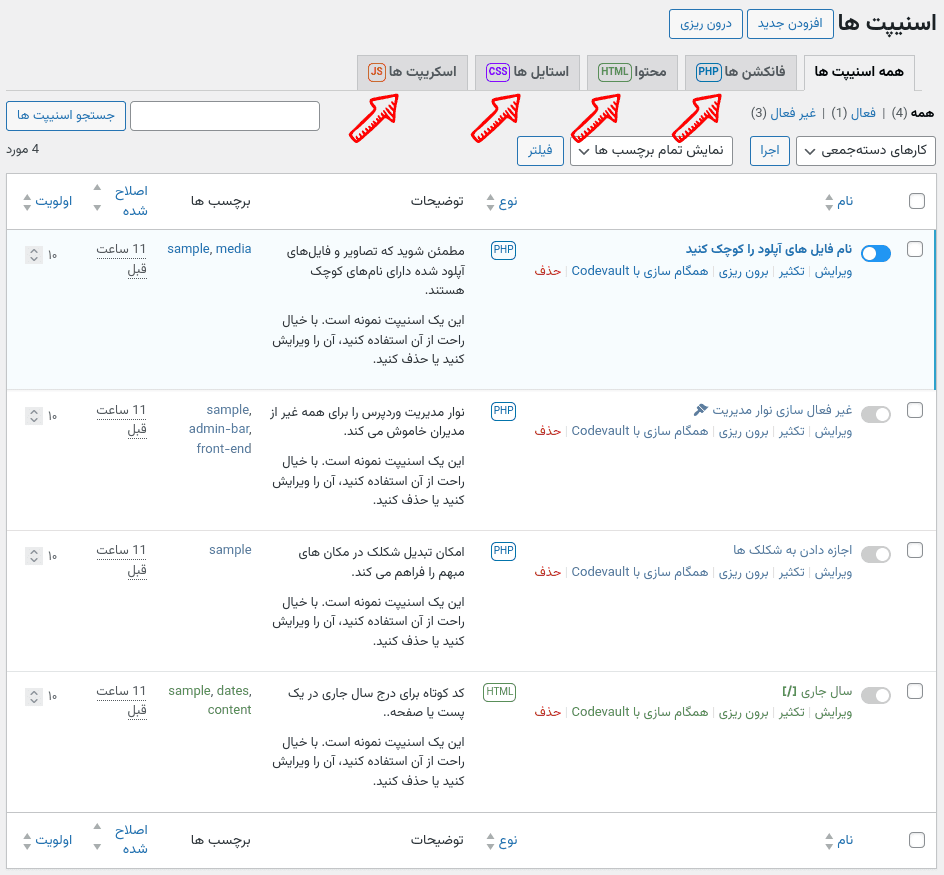The image size is (944, 875).
Task: Click sort arrows beside footer اولویت column
Action: [27, 841]
